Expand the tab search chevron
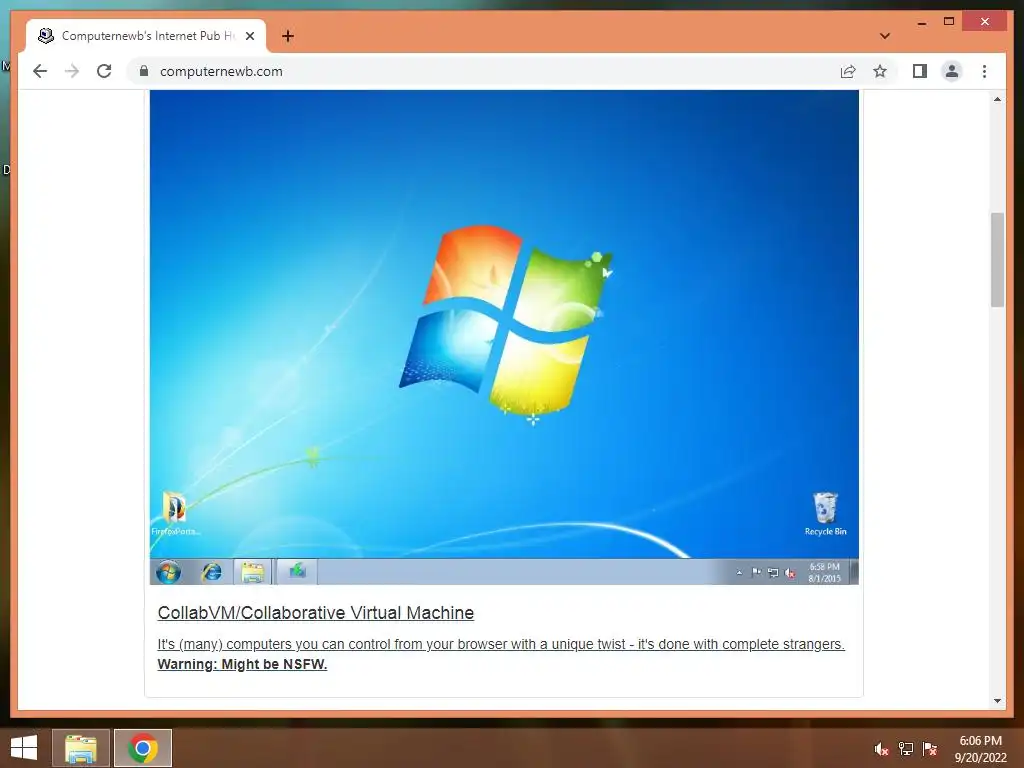The height and width of the screenshot is (768, 1024). point(885,36)
